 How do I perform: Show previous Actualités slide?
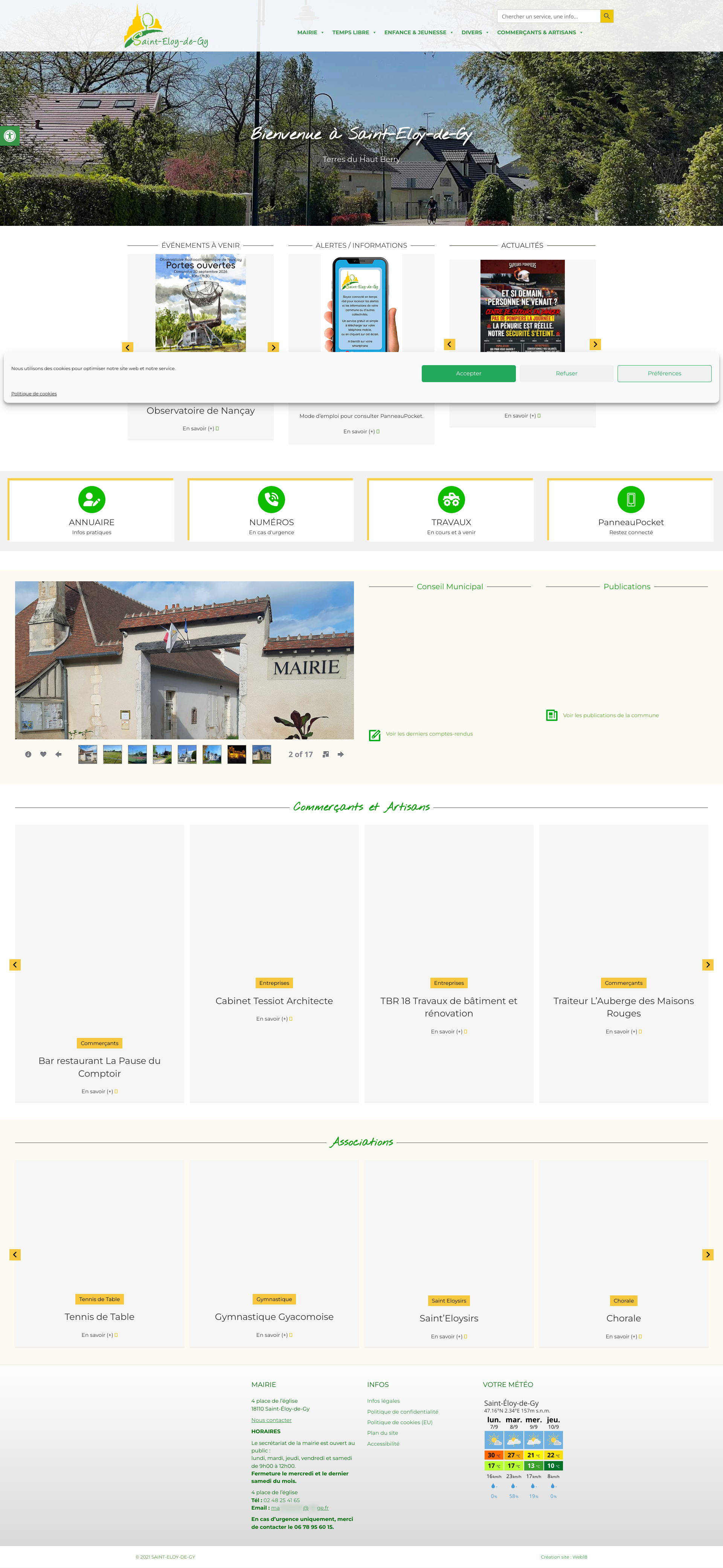pyautogui.click(x=450, y=344)
